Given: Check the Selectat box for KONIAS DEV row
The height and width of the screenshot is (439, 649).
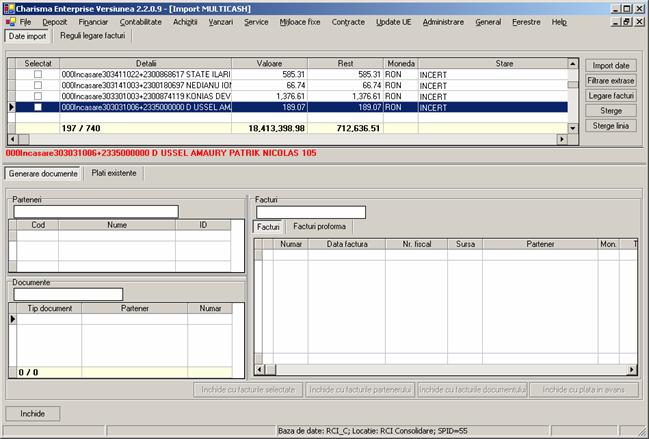Looking at the screenshot, I should point(38,96).
